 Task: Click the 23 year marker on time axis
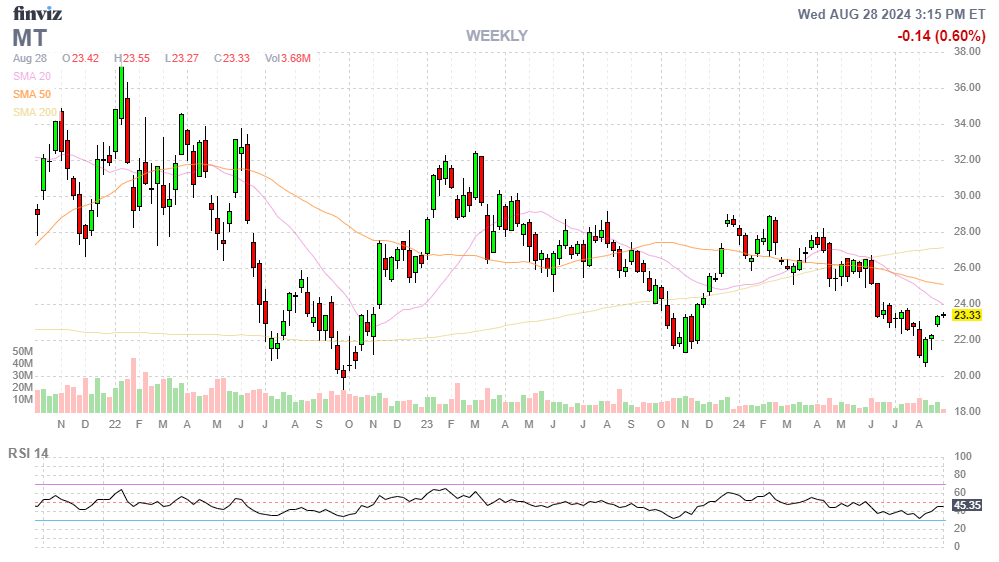point(426,425)
